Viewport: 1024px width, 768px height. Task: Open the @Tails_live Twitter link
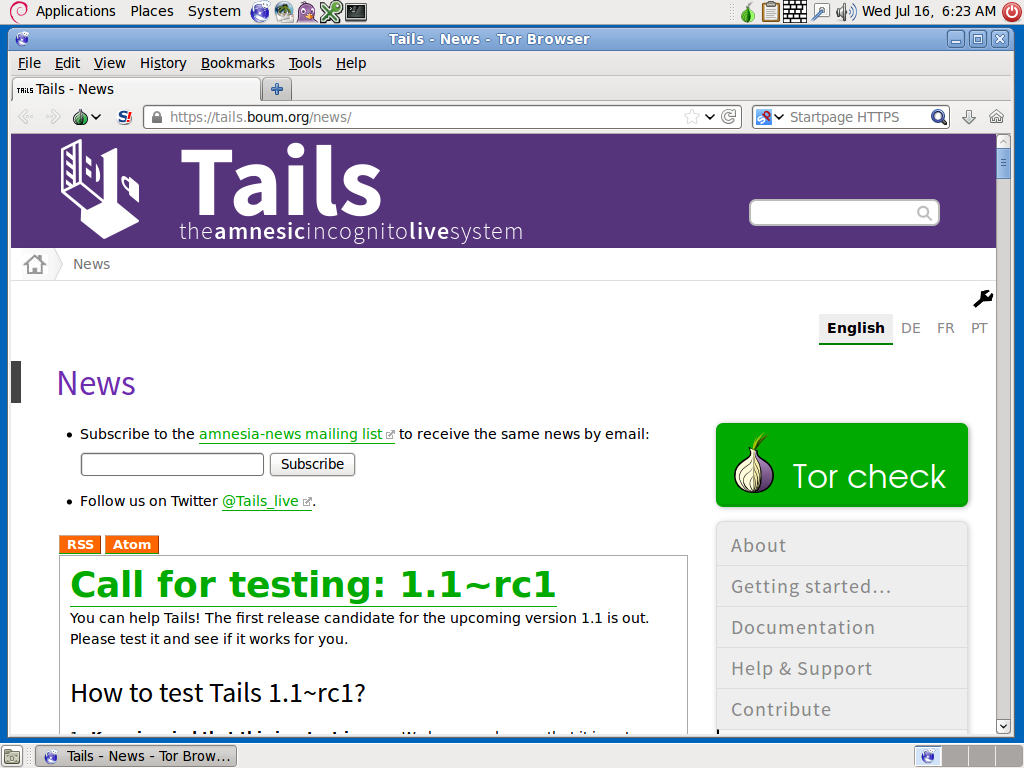pos(266,501)
